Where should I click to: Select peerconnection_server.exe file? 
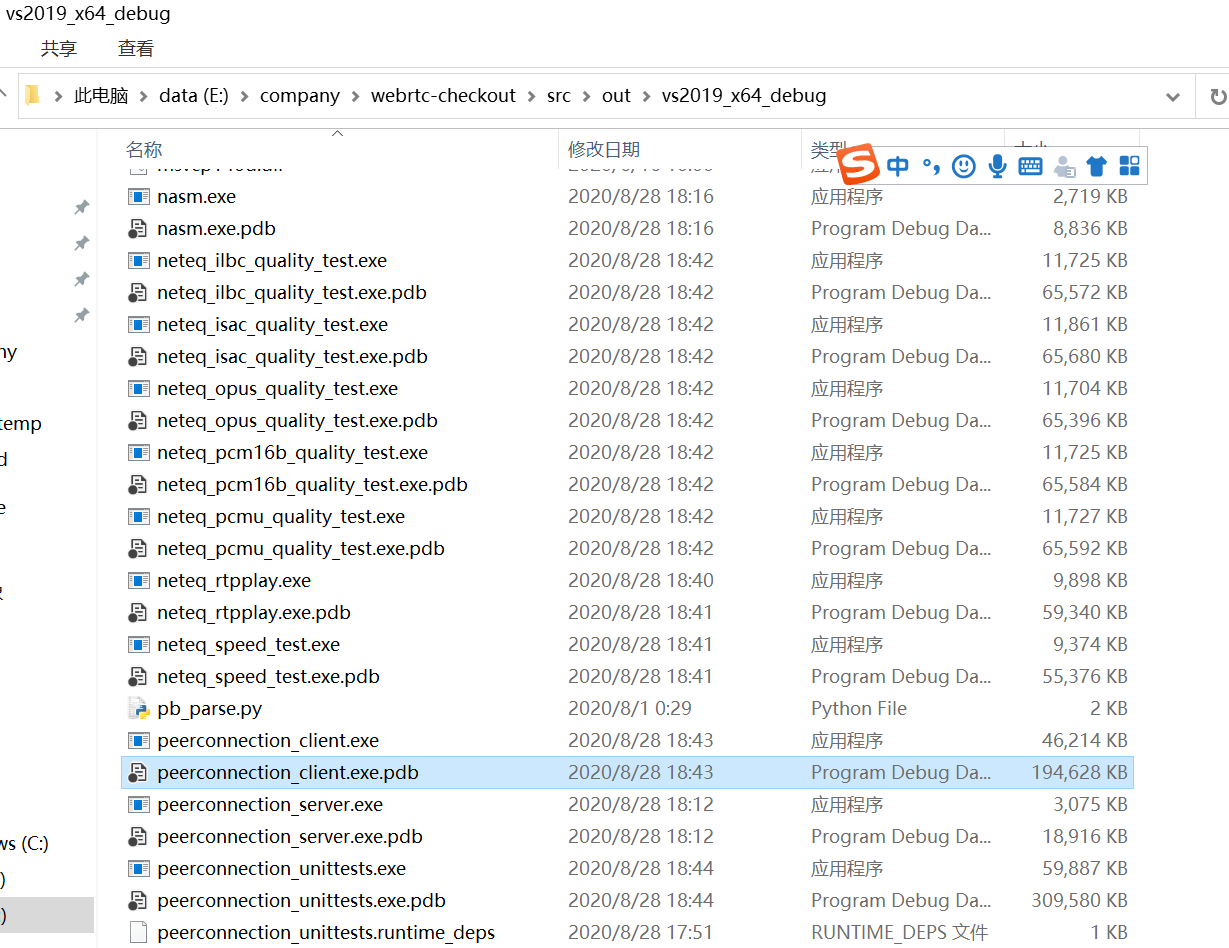click(x=270, y=805)
